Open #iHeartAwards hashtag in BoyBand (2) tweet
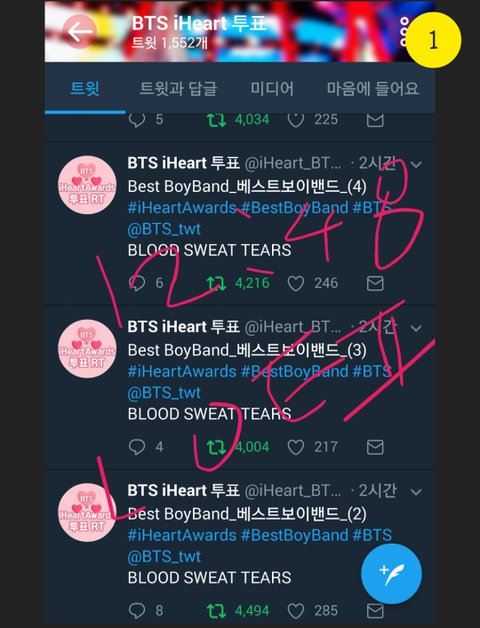 182,535
